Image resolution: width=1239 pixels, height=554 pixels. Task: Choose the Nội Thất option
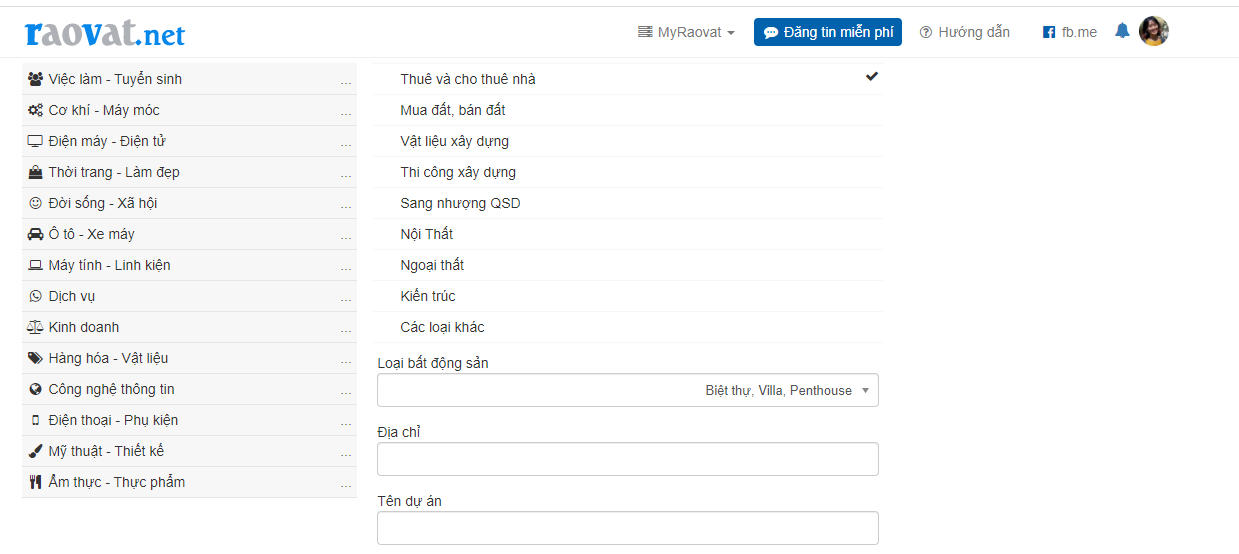pyautogui.click(x=427, y=234)
